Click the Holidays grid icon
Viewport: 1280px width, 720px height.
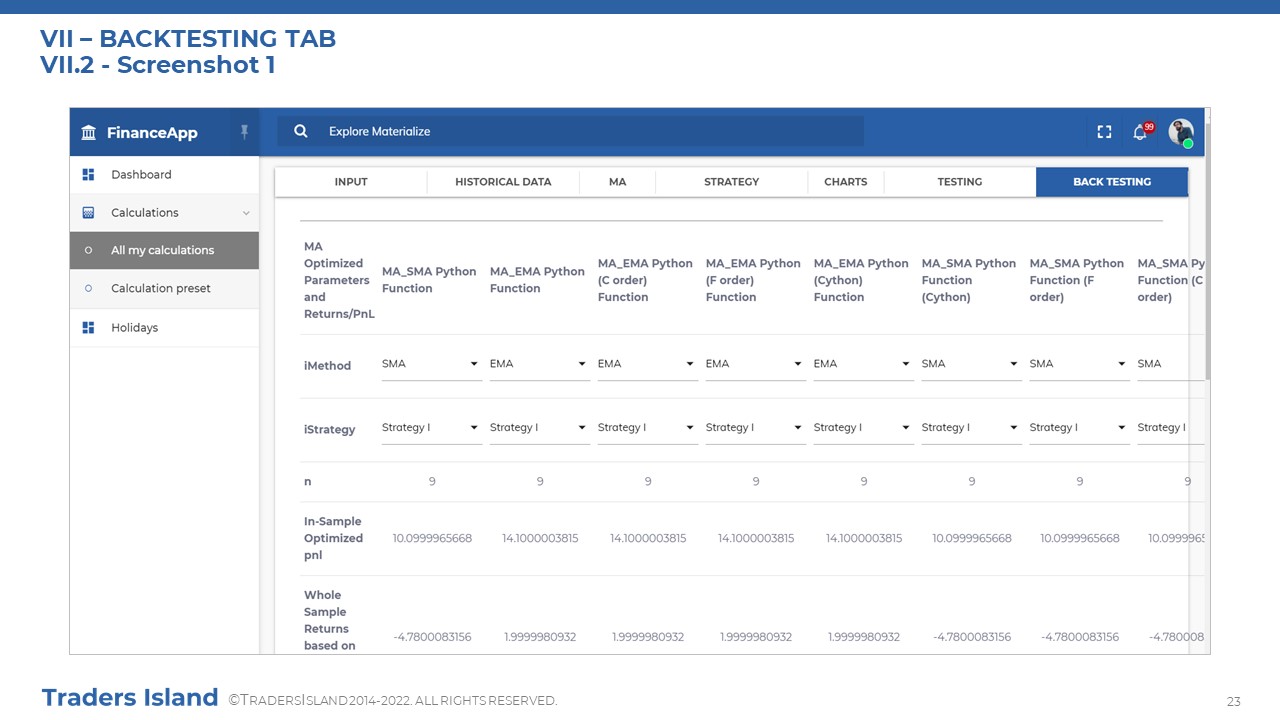click(x=88, y=328)
